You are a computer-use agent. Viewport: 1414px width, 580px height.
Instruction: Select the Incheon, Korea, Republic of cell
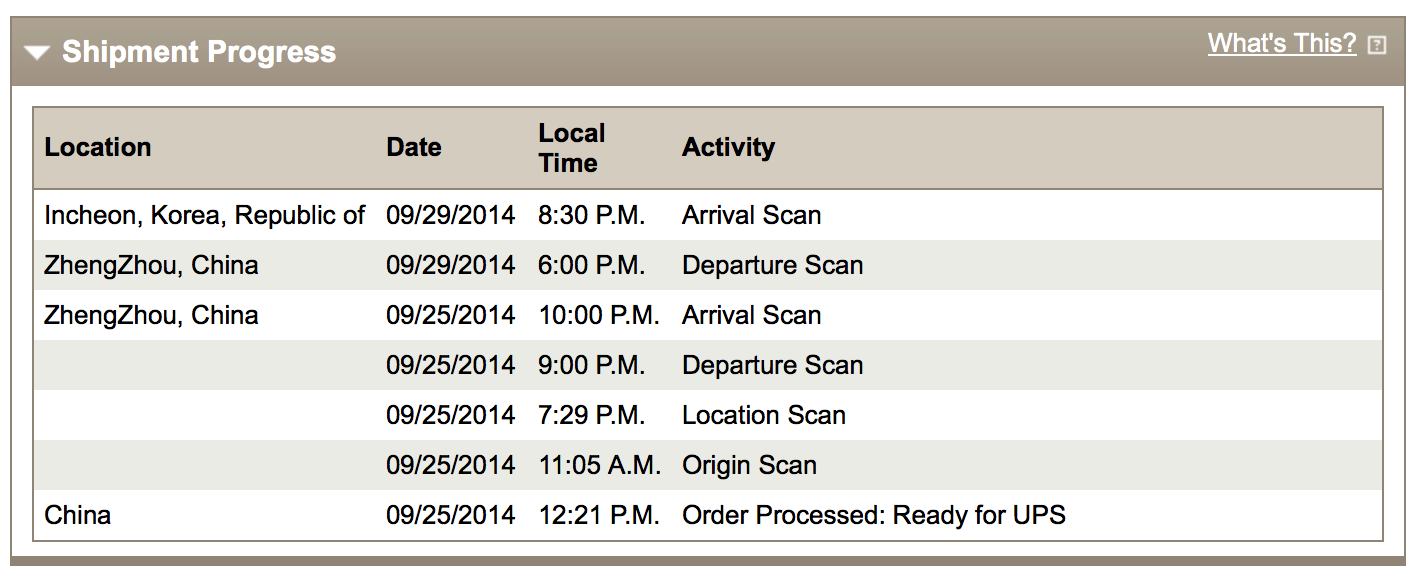click(205, 215)
